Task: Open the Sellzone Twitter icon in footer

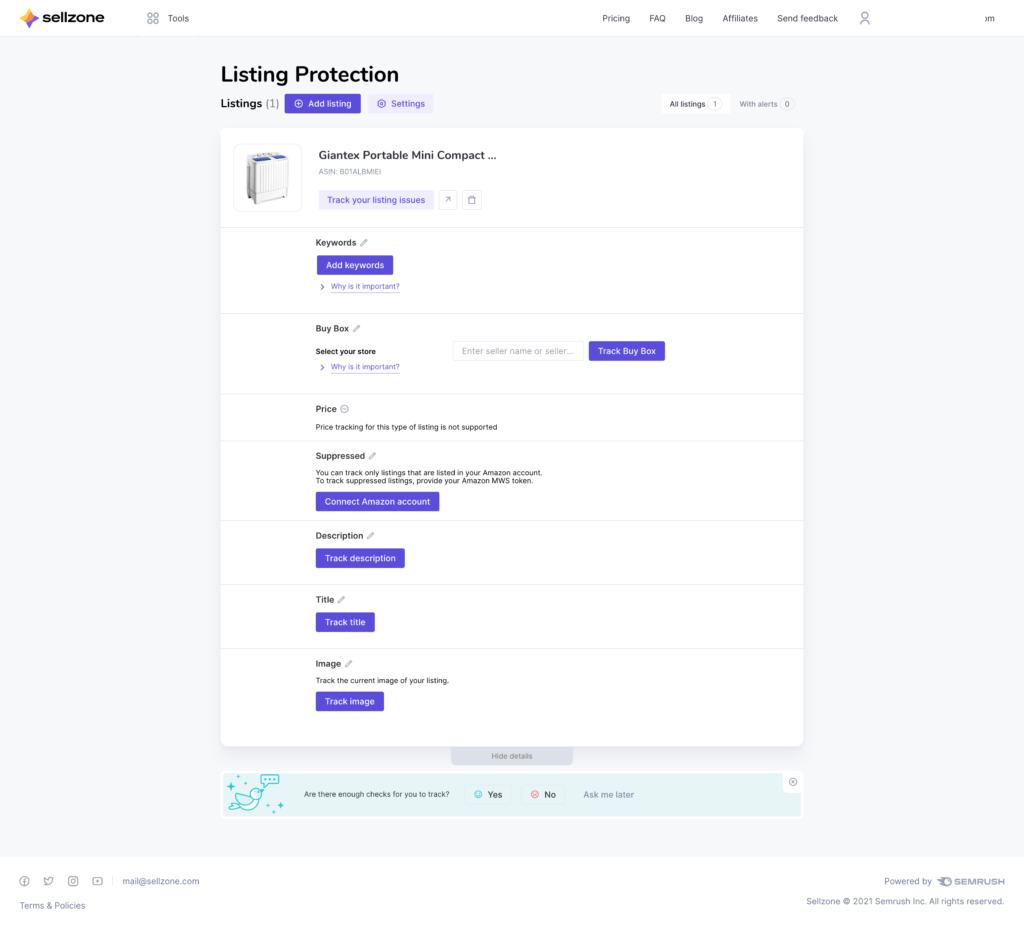Action: point(49,881)
